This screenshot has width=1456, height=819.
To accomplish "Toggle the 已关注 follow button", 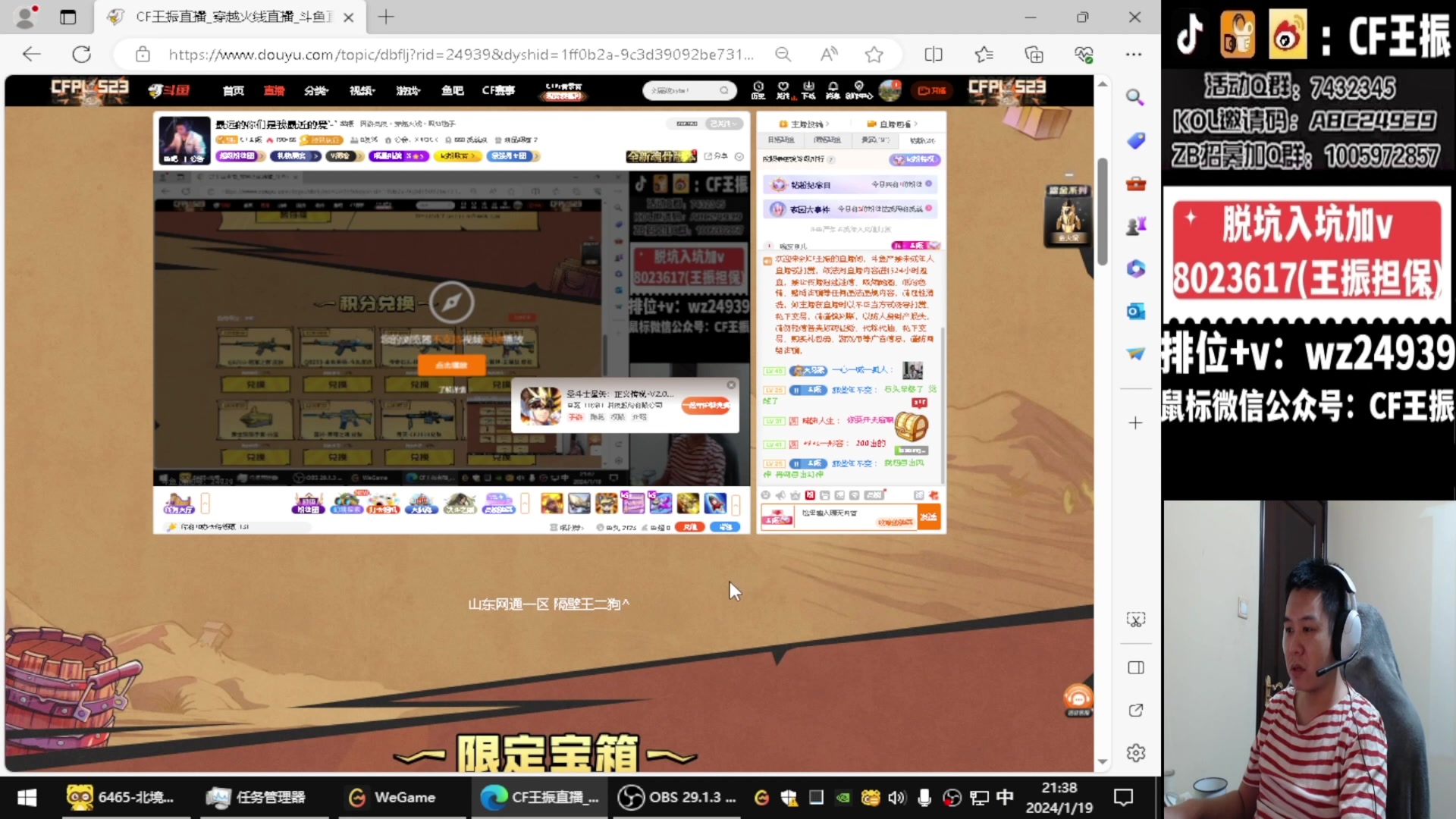I will (x=723, y=123).
